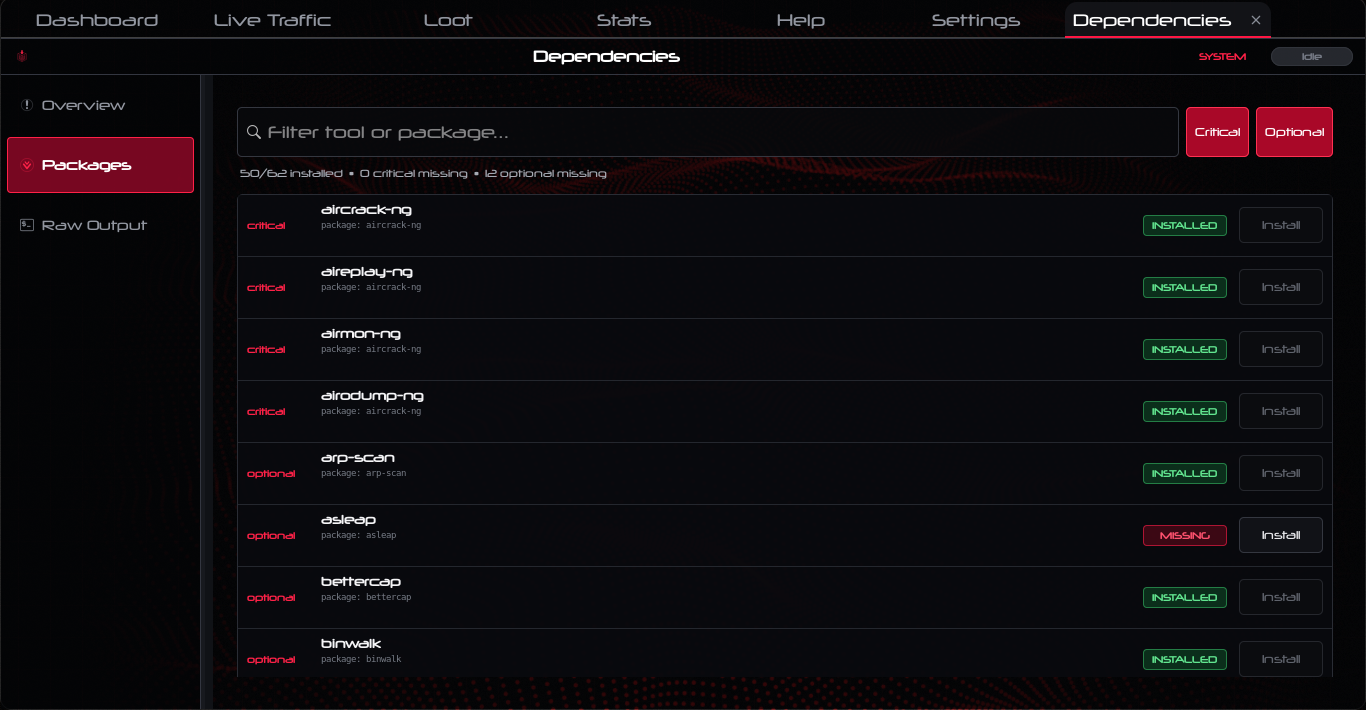Click the Packages double-chevron icon
Screen dimensions: 1366x710
[x=27, y=165]
